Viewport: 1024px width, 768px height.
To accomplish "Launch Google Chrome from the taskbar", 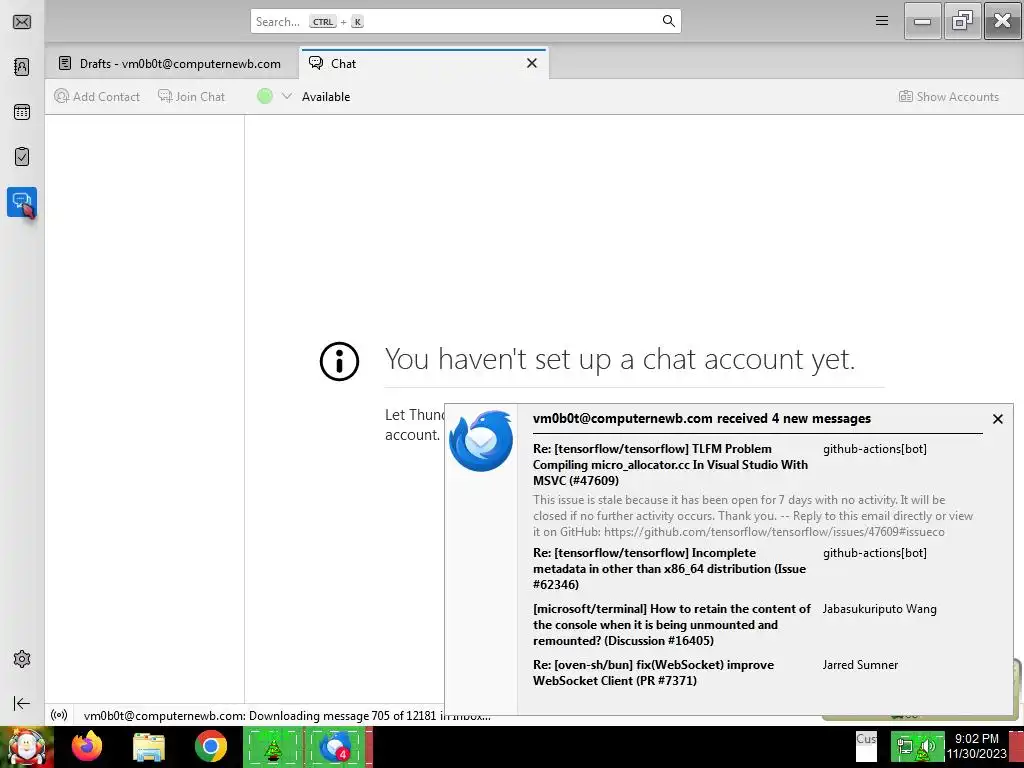I will (210, 747).
